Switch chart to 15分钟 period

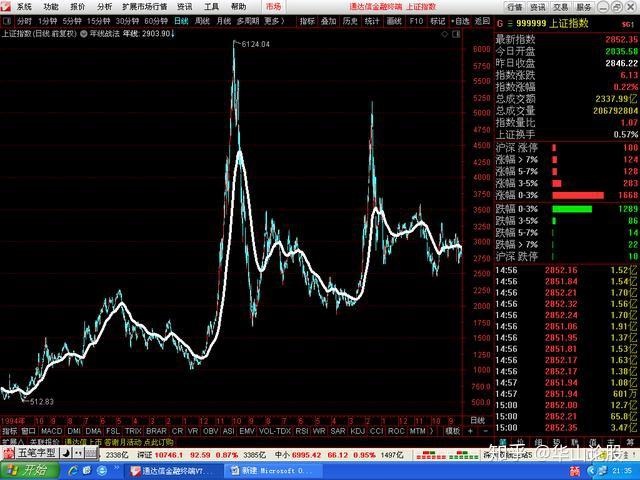click(98, 21)
